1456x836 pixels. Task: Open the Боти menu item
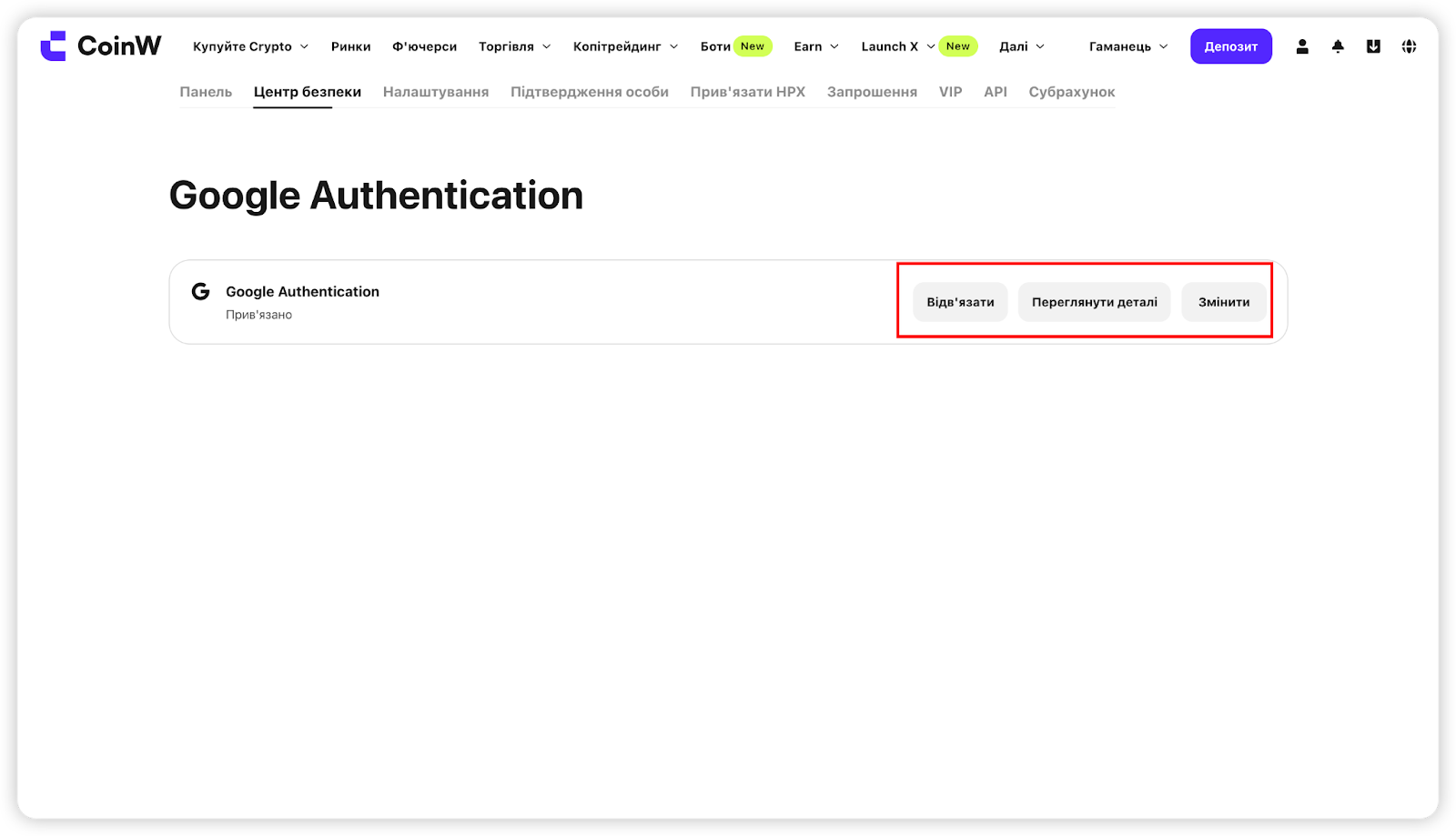[x=715, y=46]
